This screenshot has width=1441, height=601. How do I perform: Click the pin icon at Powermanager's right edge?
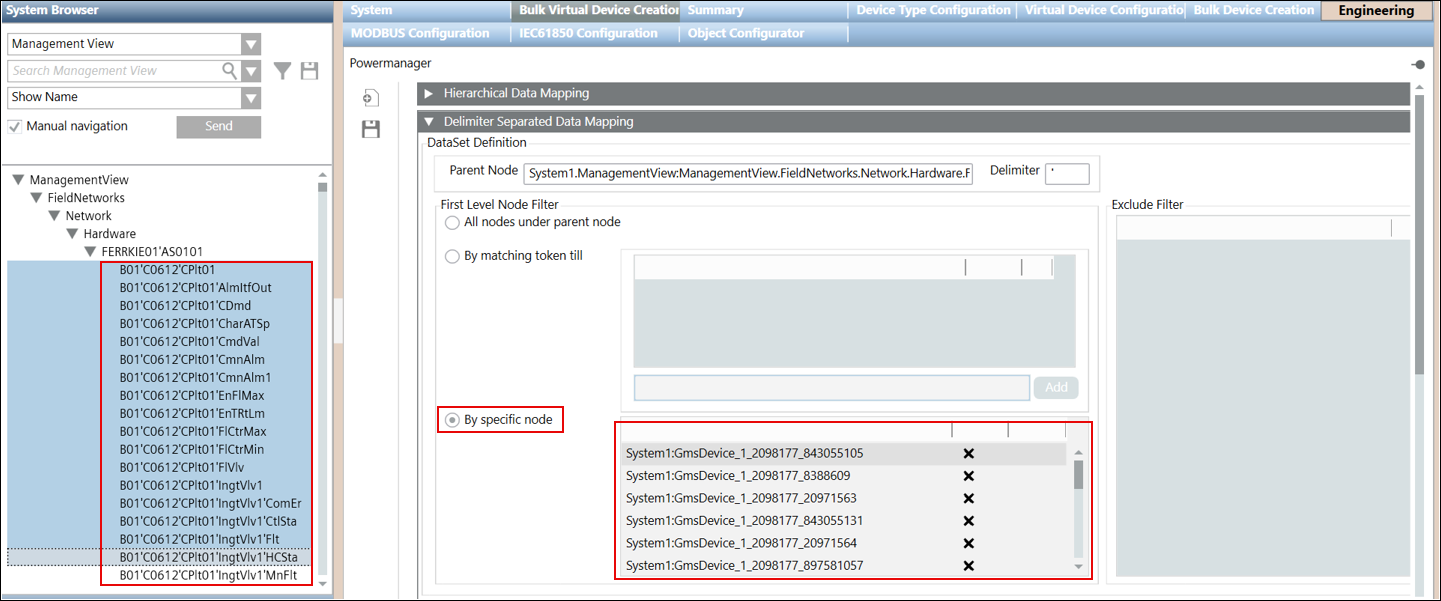click(1418, 64)
